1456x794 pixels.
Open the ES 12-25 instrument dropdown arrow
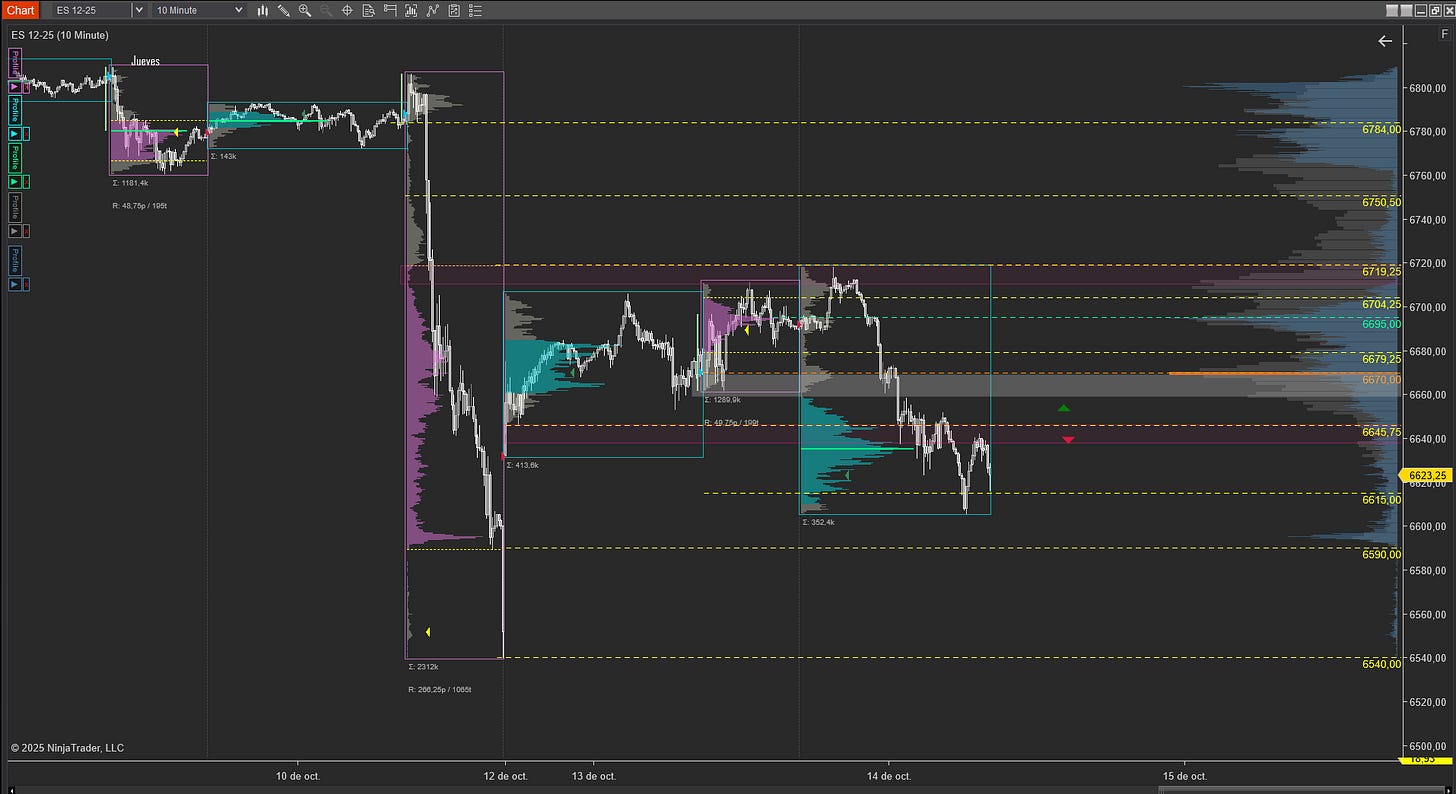(139, 10)
